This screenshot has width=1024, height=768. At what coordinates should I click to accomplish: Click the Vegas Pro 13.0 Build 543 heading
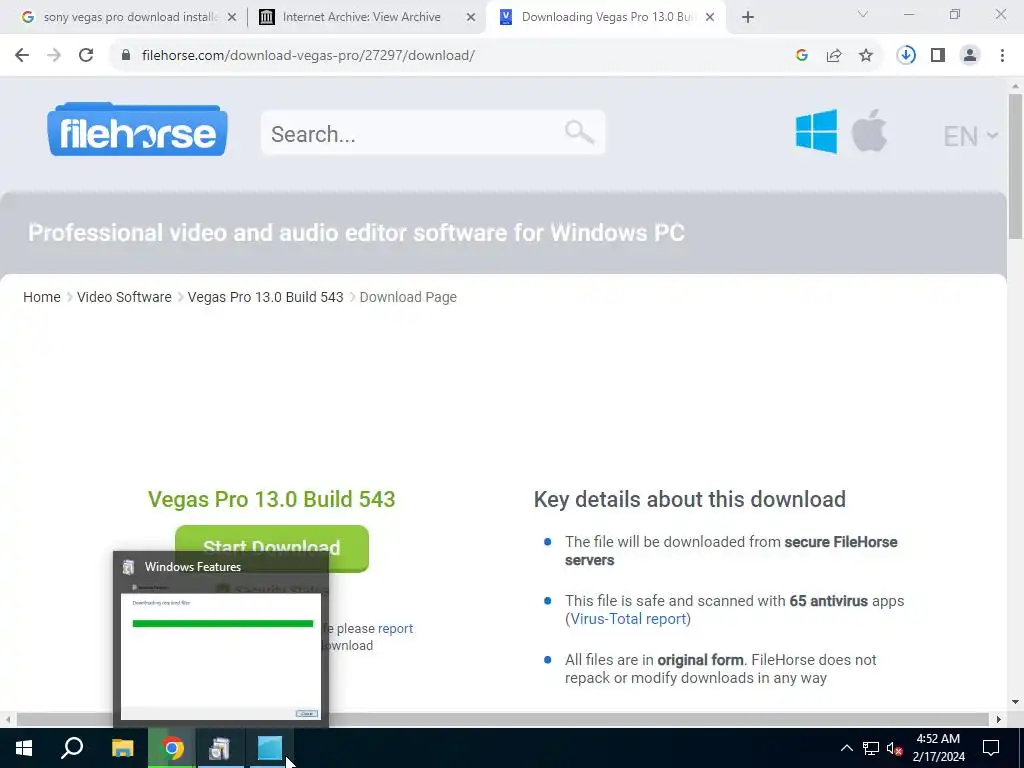[x=272, y=499]
